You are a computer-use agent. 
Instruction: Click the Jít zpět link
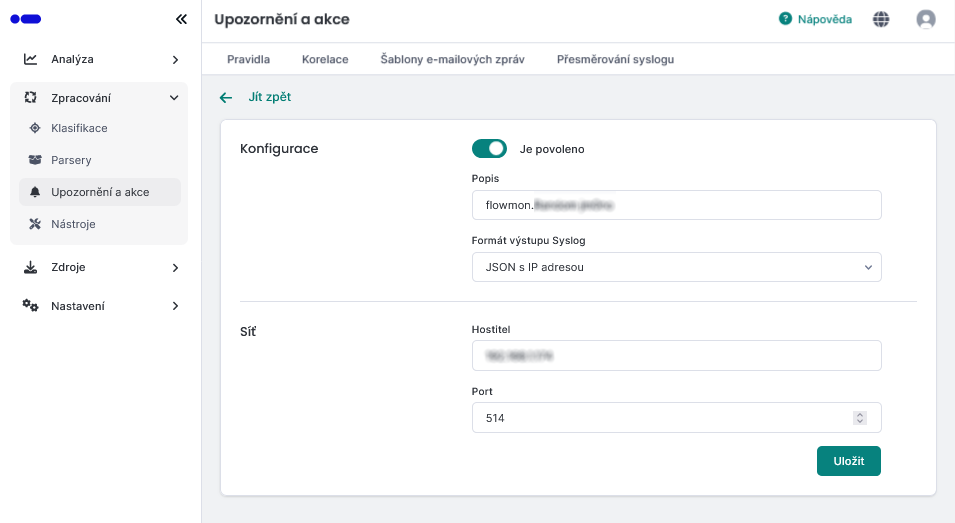point(270,97)
